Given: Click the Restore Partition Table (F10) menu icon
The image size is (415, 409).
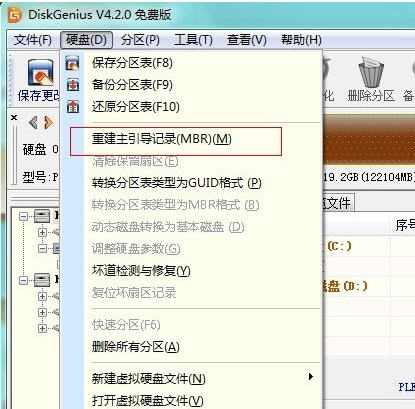Looking at the screenshot, I should point(73,107).
